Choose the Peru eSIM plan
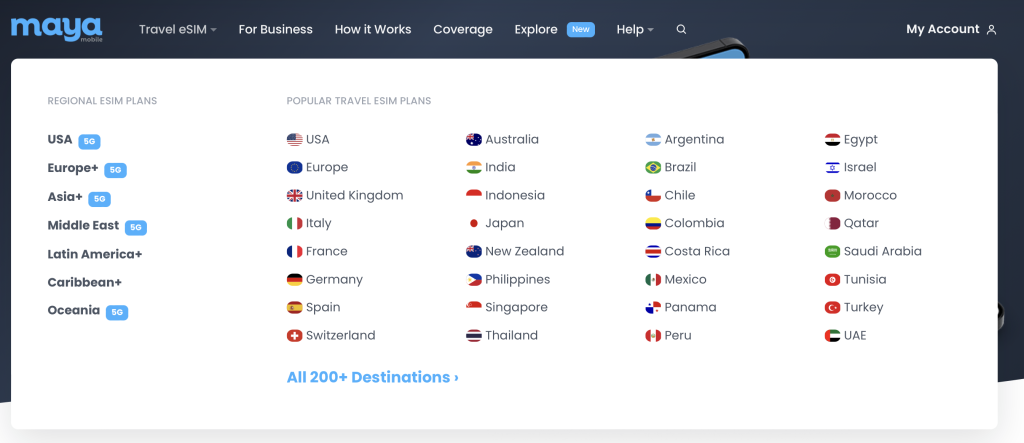The image size is (1024, 443). coord(669,336)
